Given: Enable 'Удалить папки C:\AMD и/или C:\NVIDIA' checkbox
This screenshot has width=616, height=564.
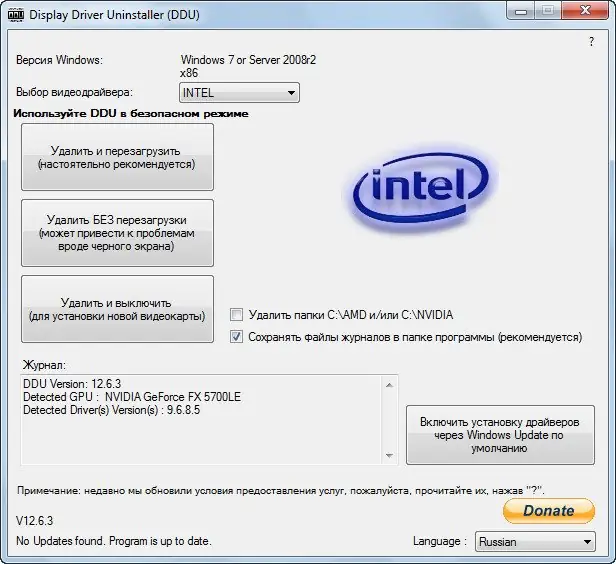Looking at the screenshot, I should [x=236, y=315].
